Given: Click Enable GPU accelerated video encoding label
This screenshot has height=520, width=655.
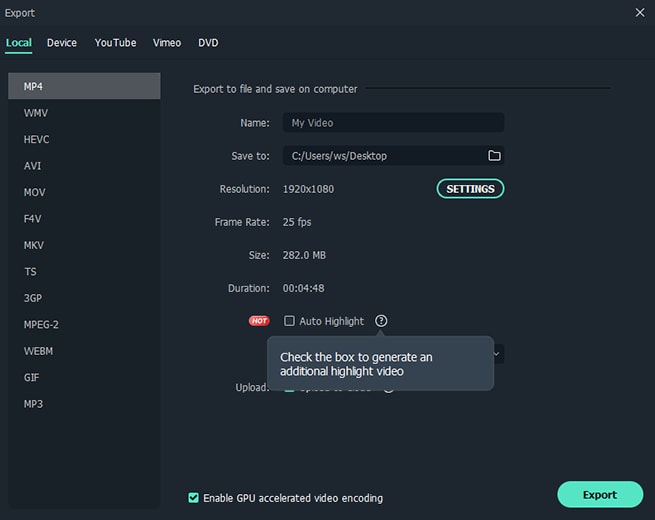Looking at the screenshot, I should (x=293, y=498).
